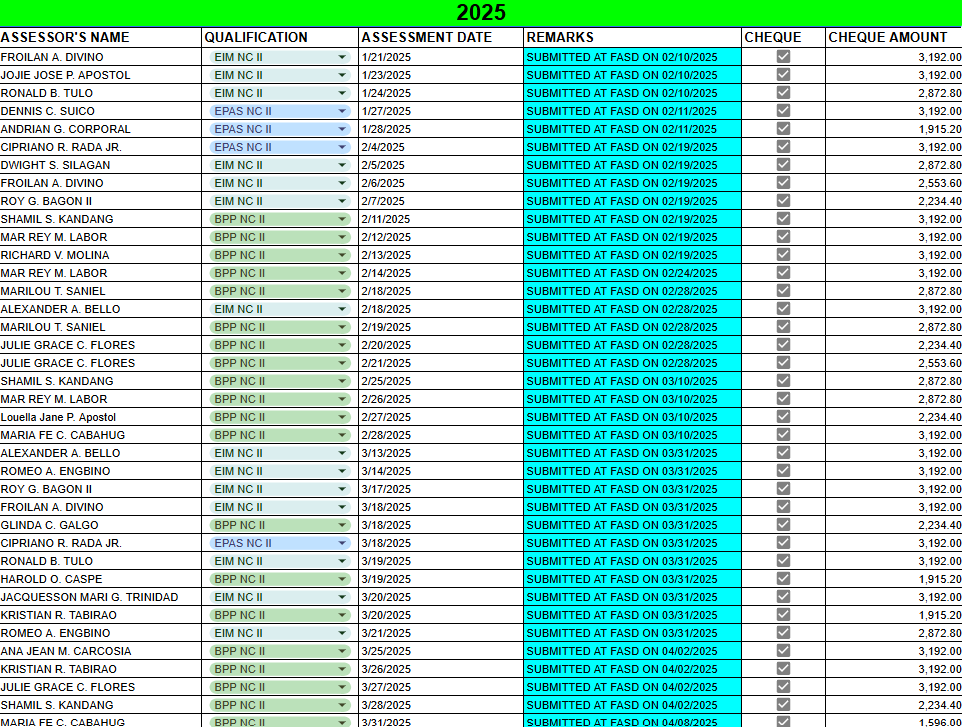Image resolution: width=962 pixels, height=727 pixels.
Task: Select the QUALIFICATION column header
Action: [280, 37]
